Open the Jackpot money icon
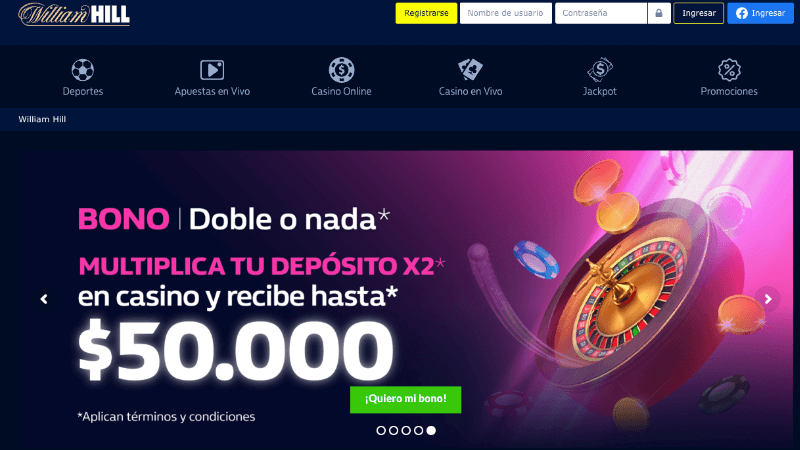 point(599,69)
